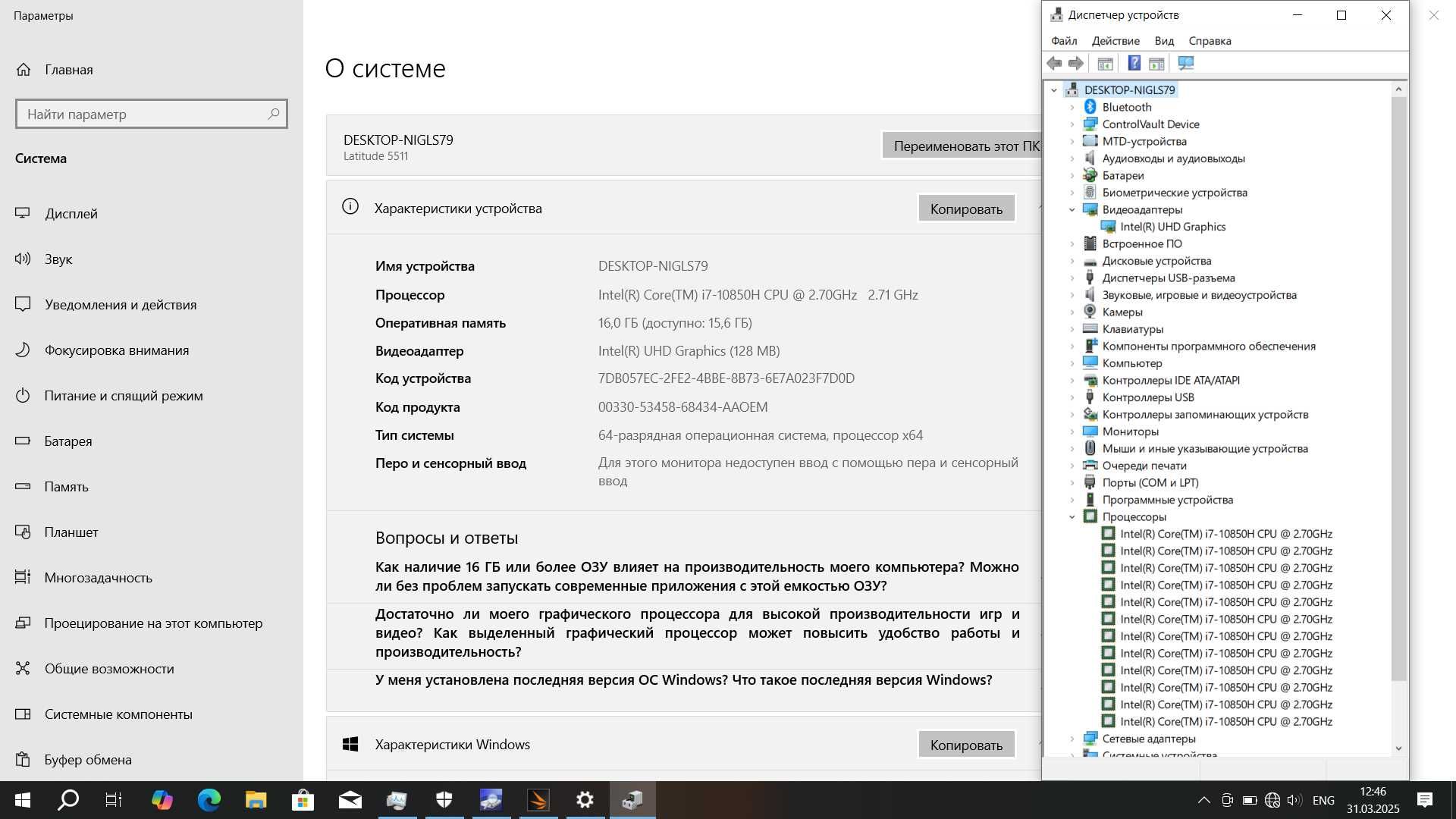This screenshot has width=1456, height=819.
Task: Click the ENG language indicator in tray
Action: tap(1323, 801)
